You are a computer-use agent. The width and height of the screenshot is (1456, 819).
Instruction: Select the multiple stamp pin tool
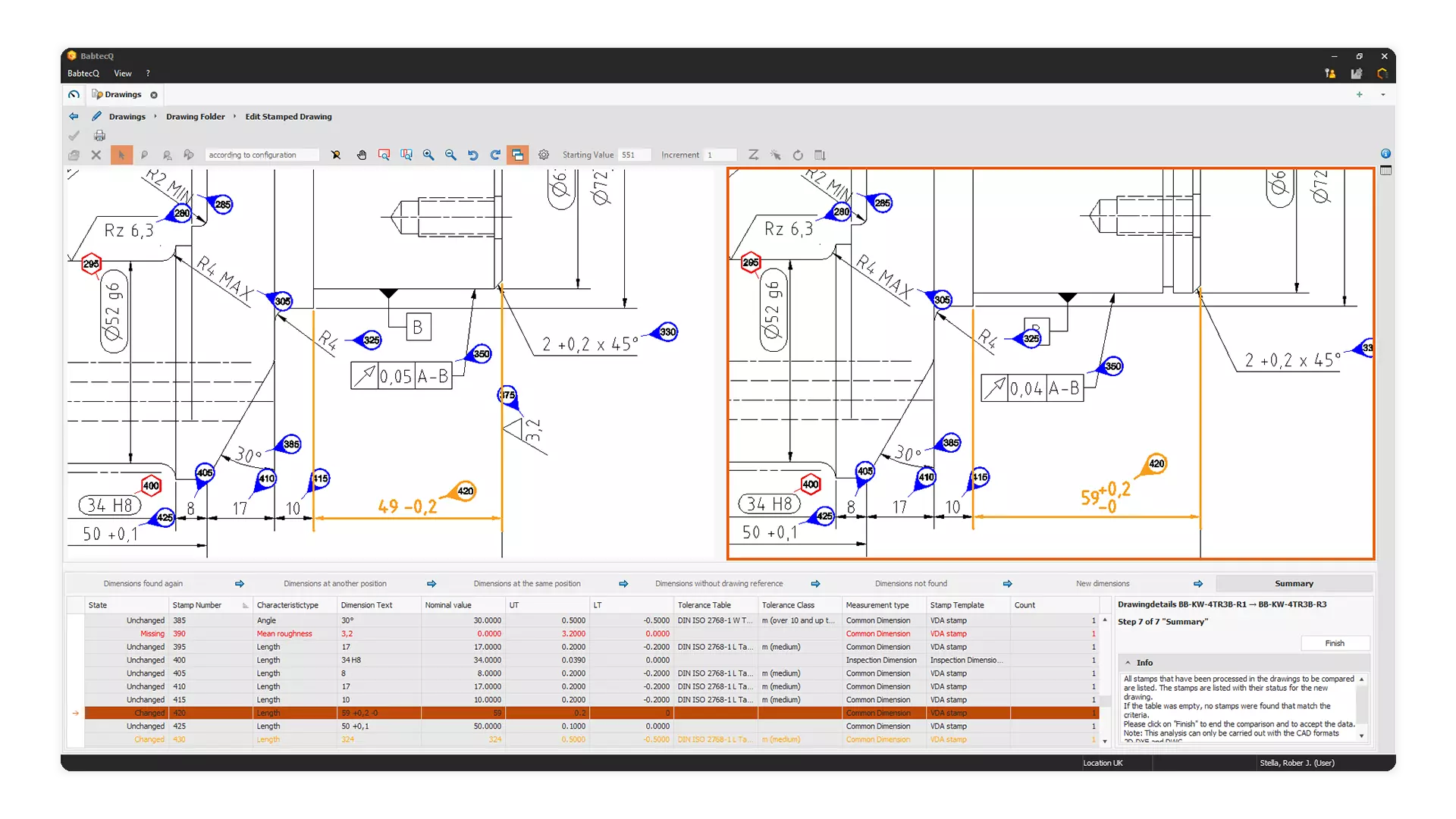point(189,155)
